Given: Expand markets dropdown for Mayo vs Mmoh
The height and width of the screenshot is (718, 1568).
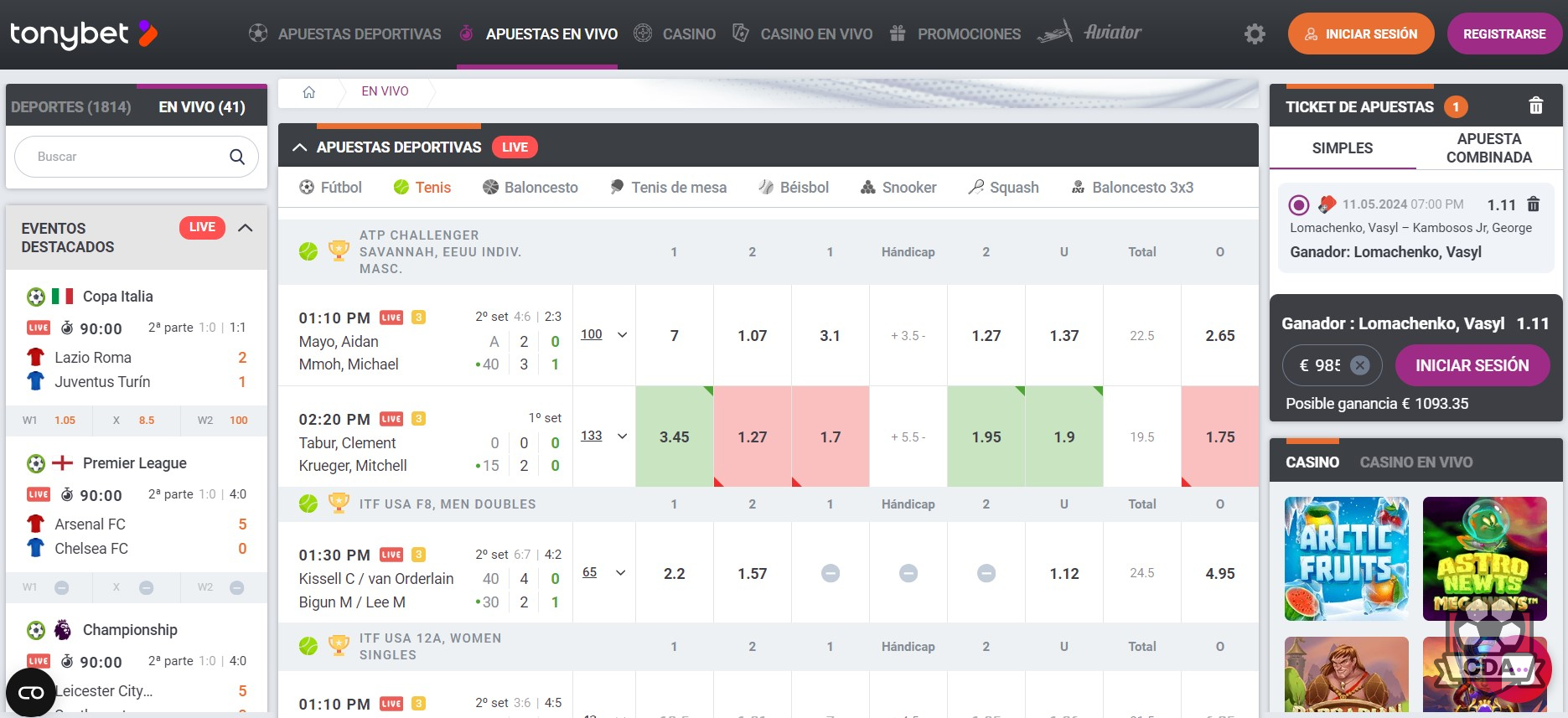Looking at the screenshot, I should [x=622, y=335].
